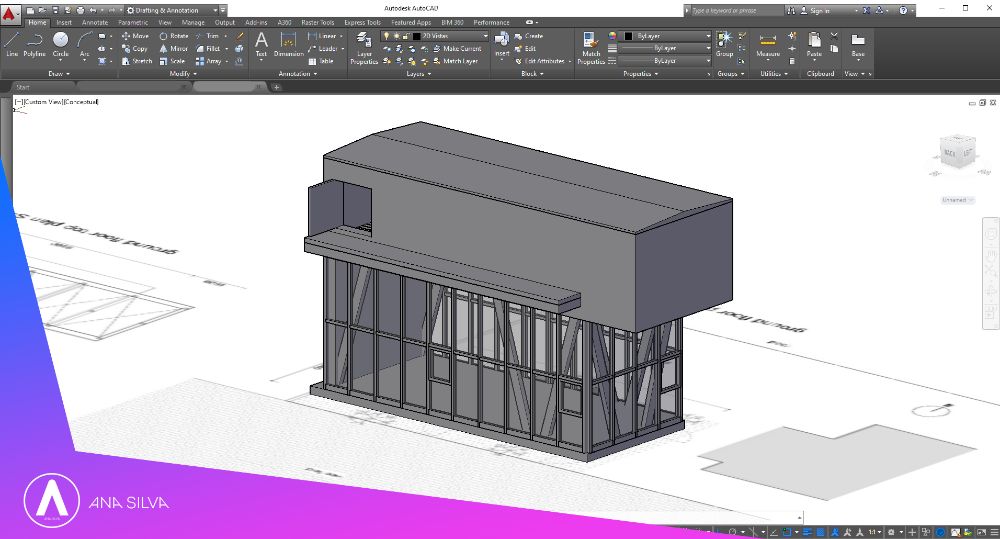Switch to the Start drawing tab
Screen dimensions: 1000x539
[23, 87]
